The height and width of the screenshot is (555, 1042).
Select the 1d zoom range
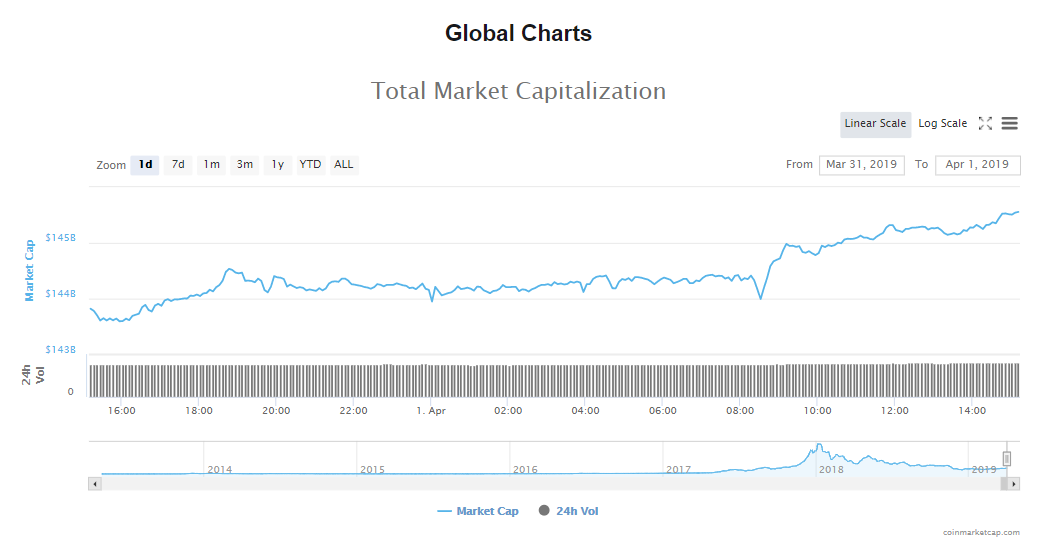(x=145, y=165)
